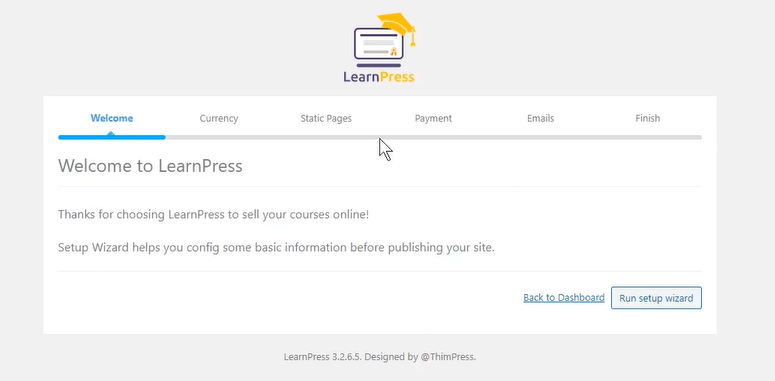Follow the Back to Dashboard link
775x381 pixels.
(x=564, y=297)
